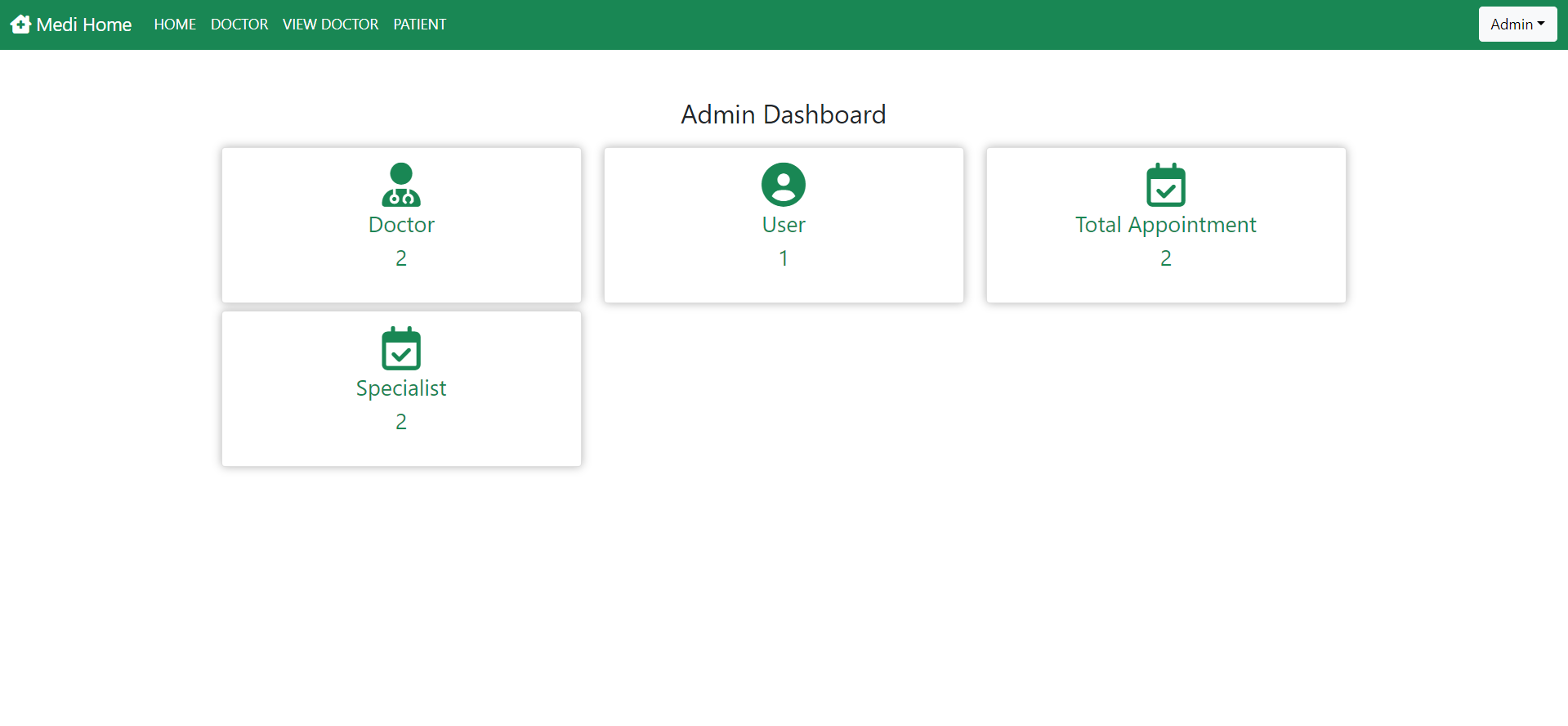Image resolution: width=1568 pixels, height=726 pixels.
Task: Click the Total Appointment calendar check icon
Action: tap(1166, 185)
